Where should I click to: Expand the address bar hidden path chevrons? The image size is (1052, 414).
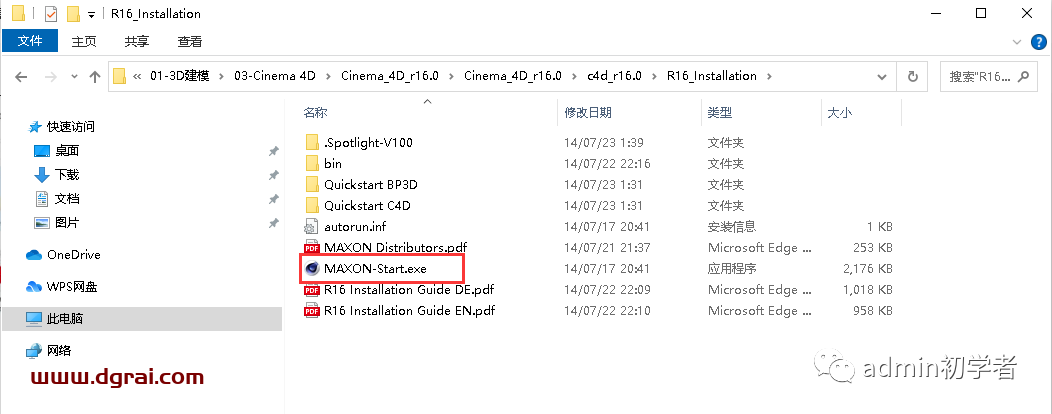point(137,76)
